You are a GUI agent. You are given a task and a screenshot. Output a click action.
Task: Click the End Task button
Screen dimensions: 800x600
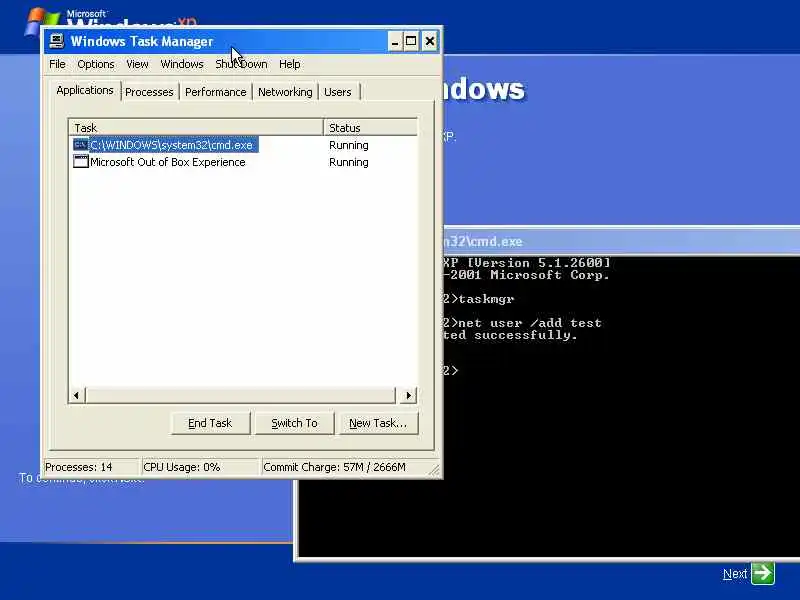(x=210, y=423)
